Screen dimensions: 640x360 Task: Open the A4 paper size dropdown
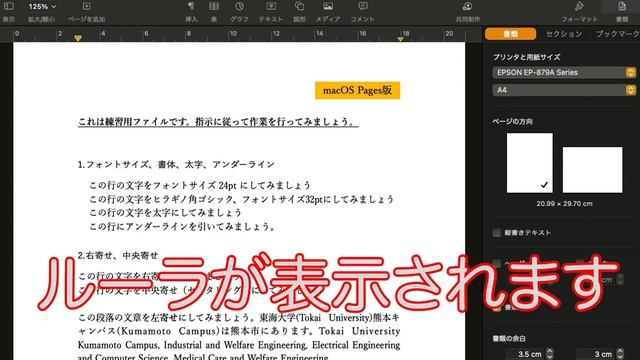click(x=564, y=90)
